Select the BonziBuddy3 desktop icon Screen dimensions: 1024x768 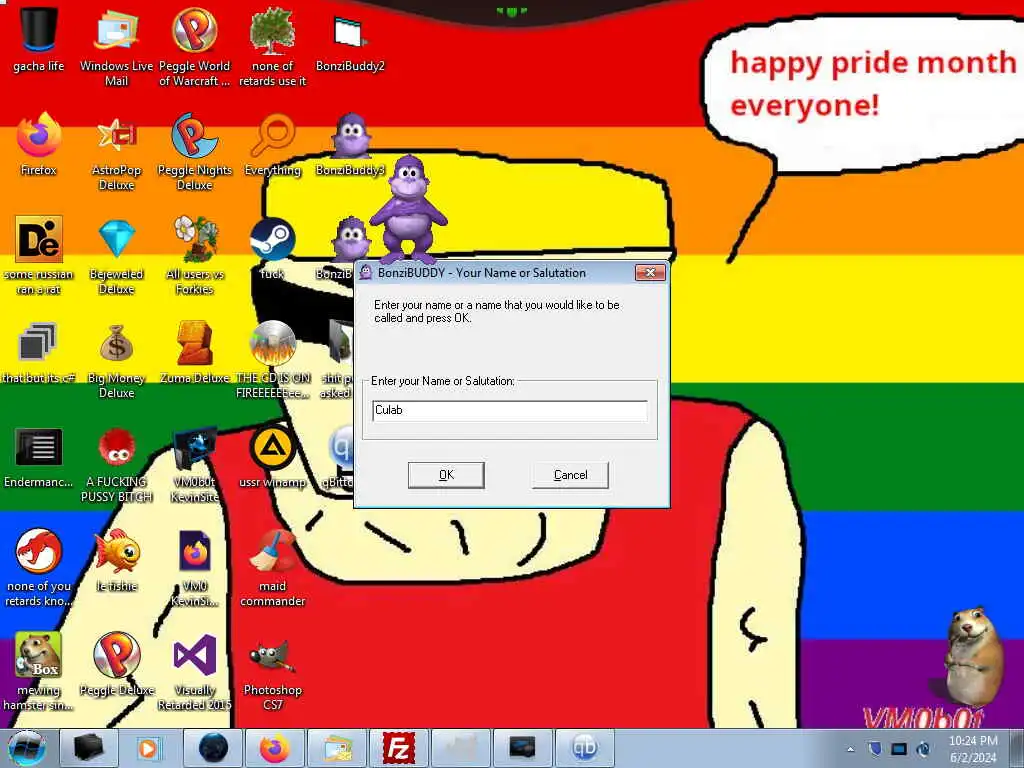coord(351,135)
